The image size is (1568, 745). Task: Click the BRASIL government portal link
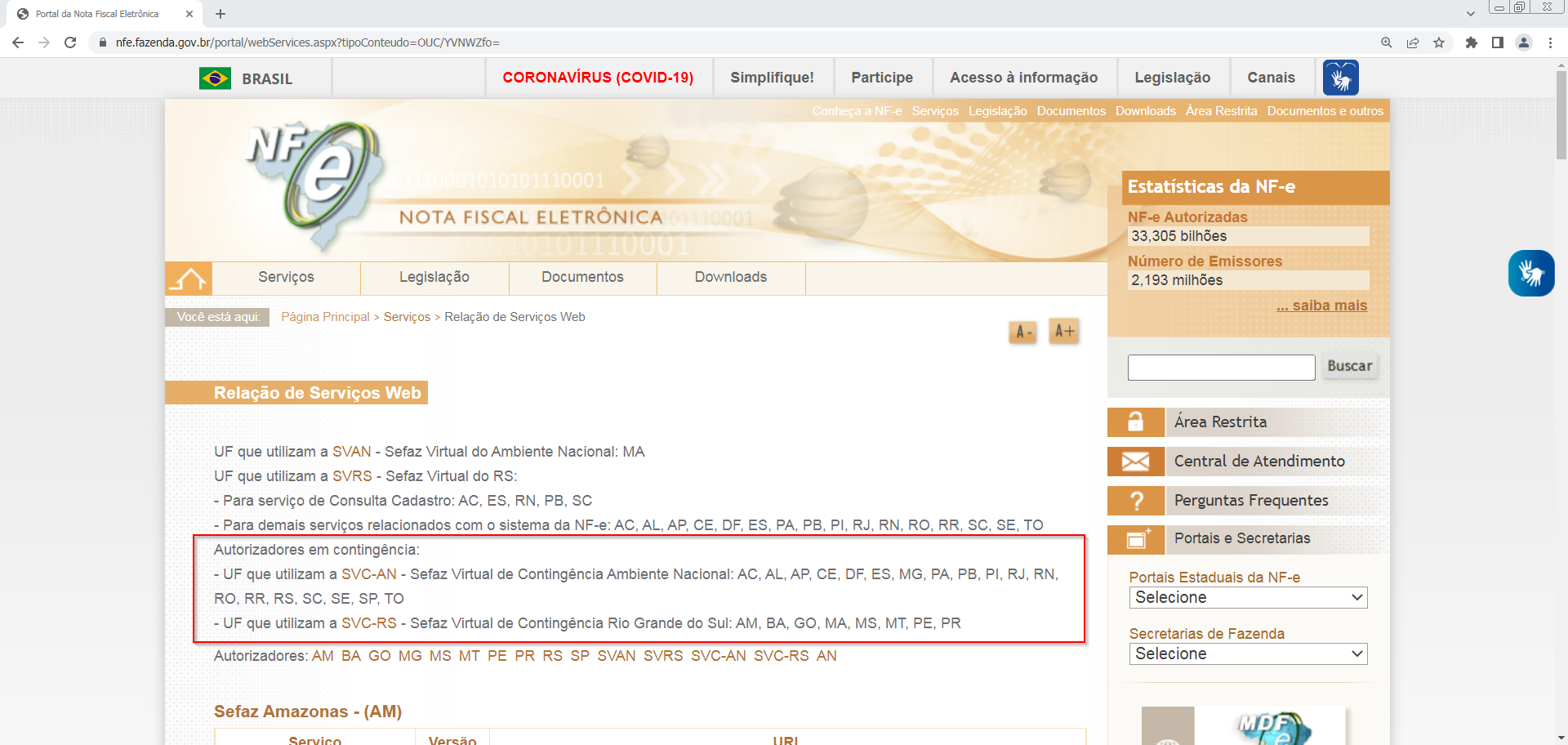click(x=267, y=79)
